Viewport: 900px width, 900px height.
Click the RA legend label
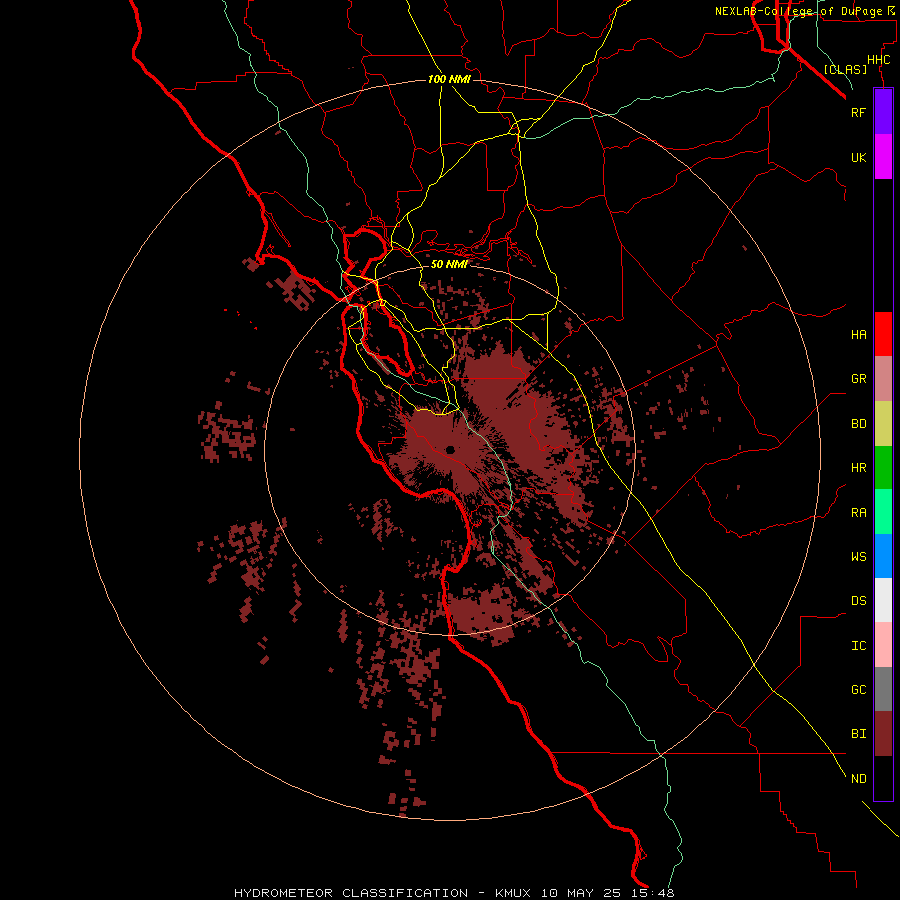858,513
